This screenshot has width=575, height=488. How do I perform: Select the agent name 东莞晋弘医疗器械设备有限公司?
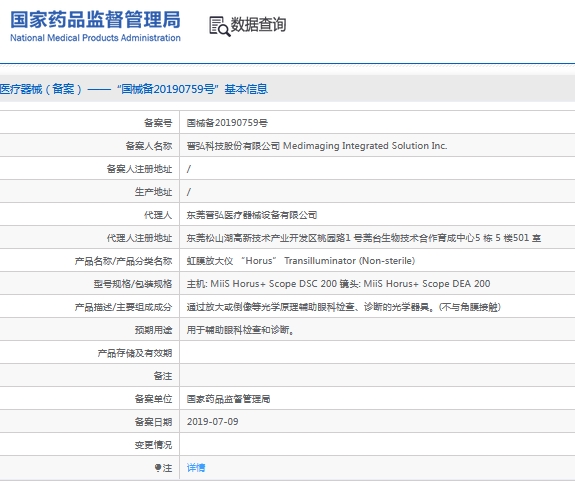[x=252, y=215]
